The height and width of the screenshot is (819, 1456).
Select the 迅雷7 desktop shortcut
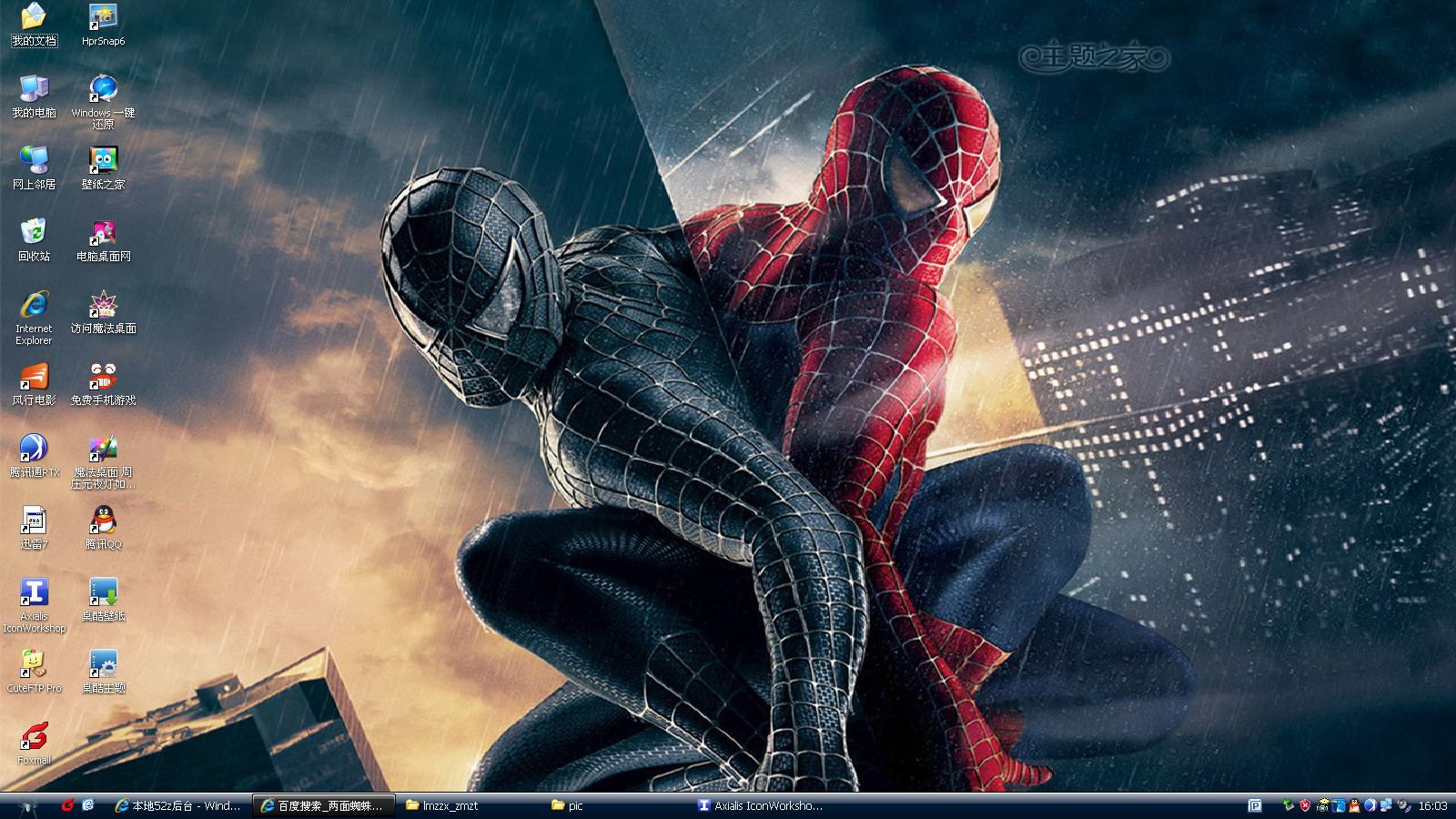pyautogui.click(x=34, y=528)
